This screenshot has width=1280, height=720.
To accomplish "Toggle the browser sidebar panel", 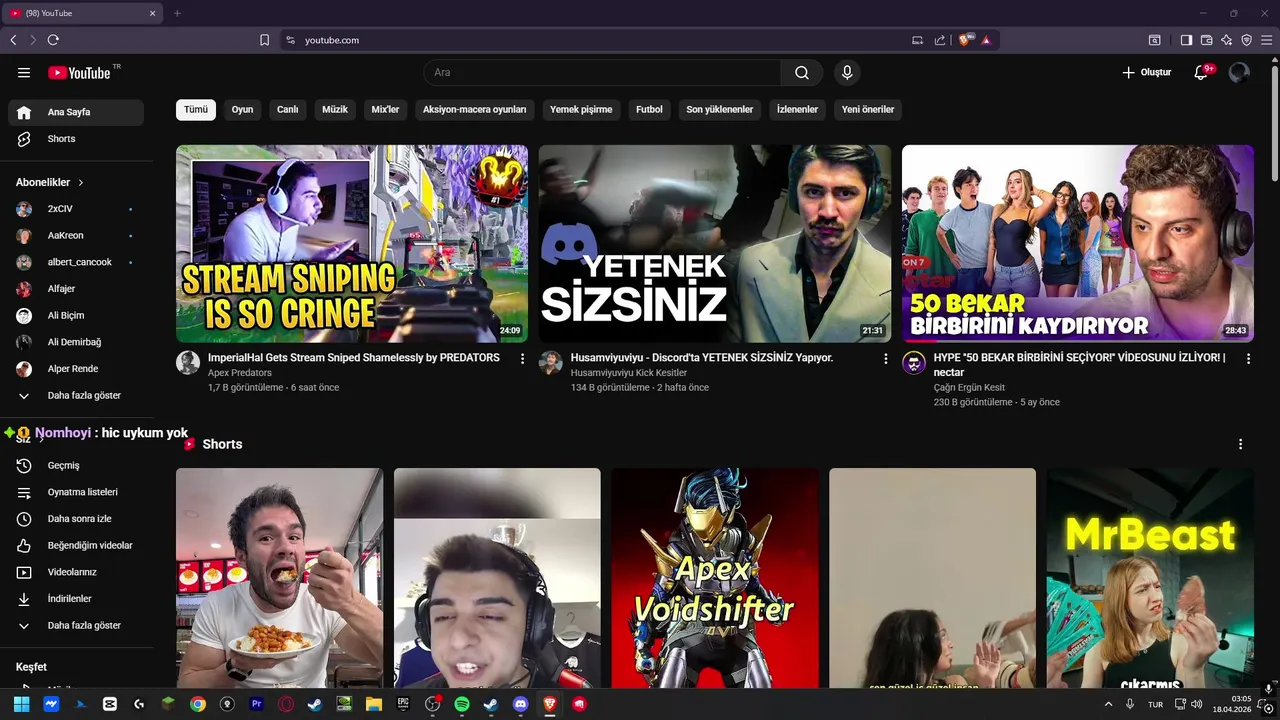I will [x=1186, y=40].
